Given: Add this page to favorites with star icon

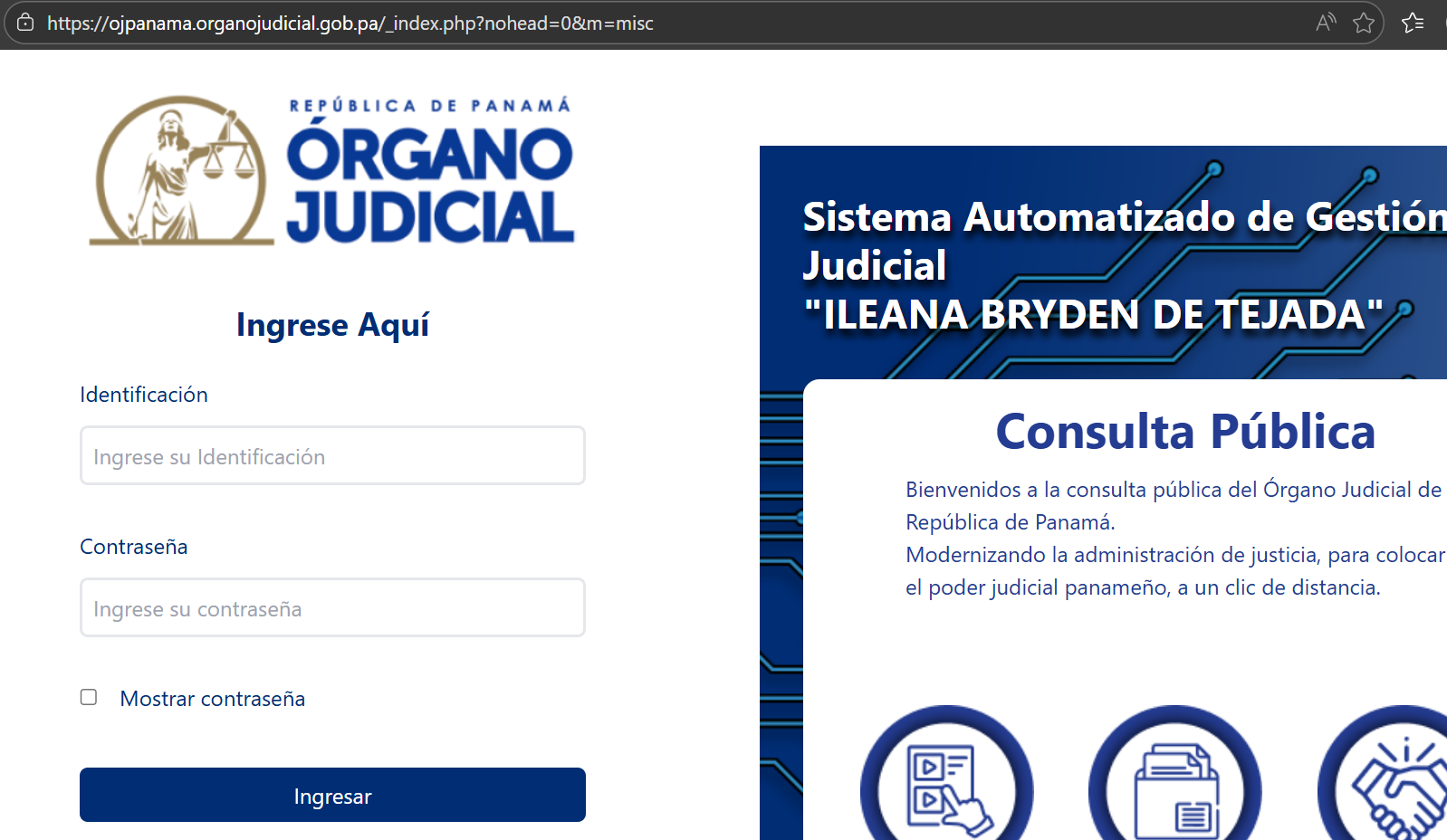Looking at the screenshot, I should coord(1364,23).
